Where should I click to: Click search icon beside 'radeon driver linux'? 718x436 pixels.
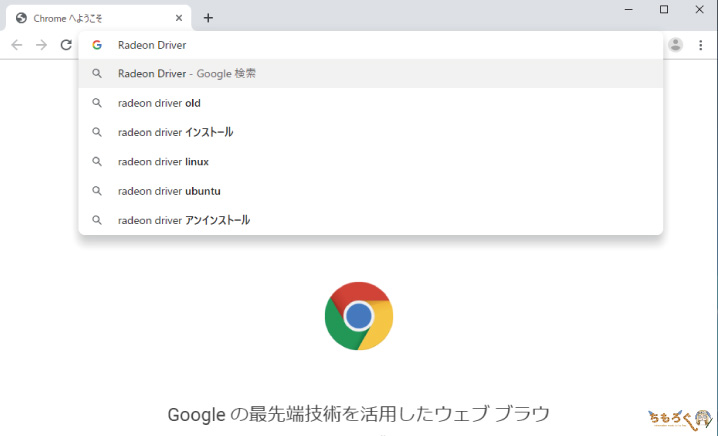97,162
